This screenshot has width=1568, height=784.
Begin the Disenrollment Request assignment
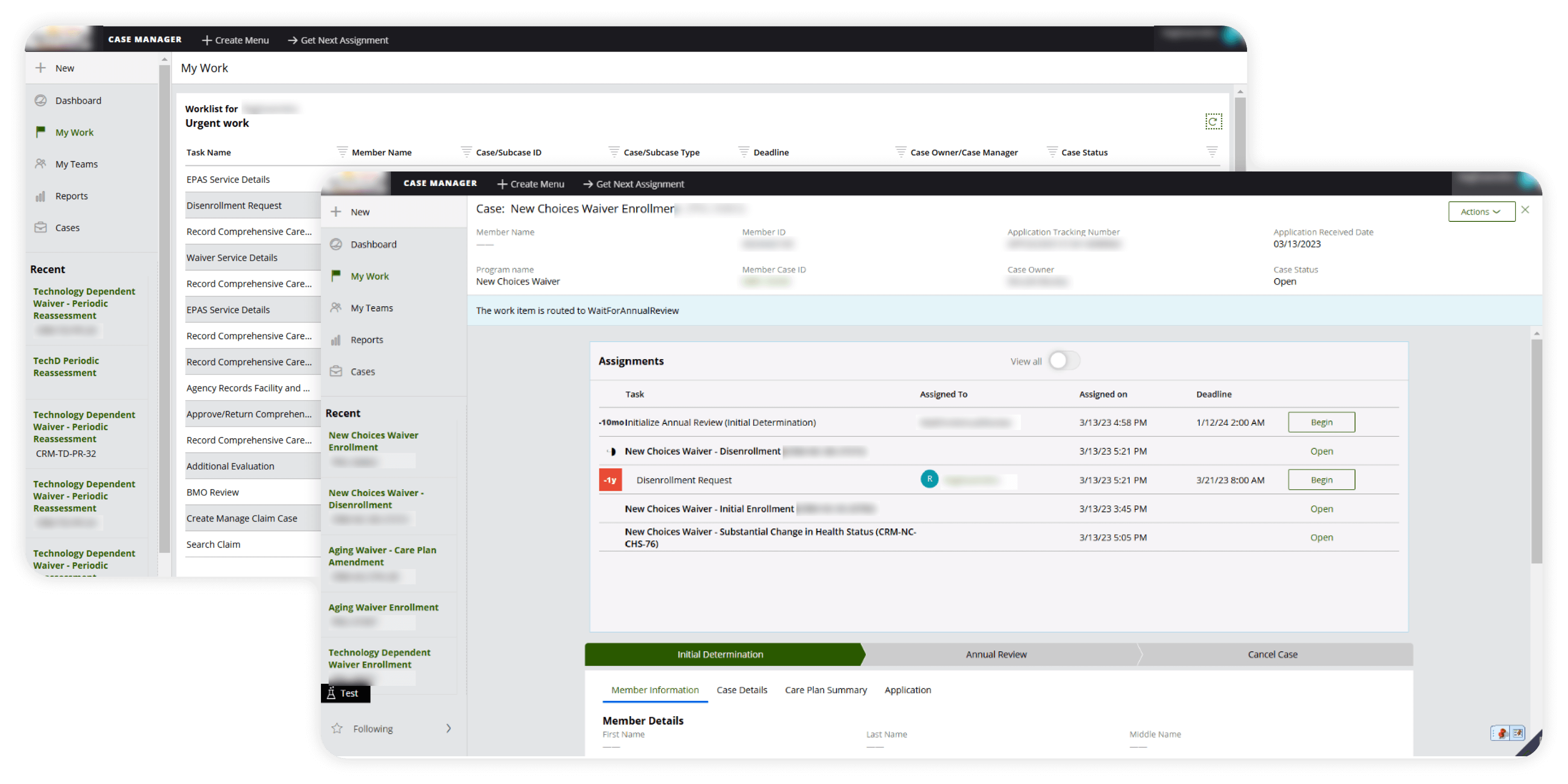point(1321,480)
